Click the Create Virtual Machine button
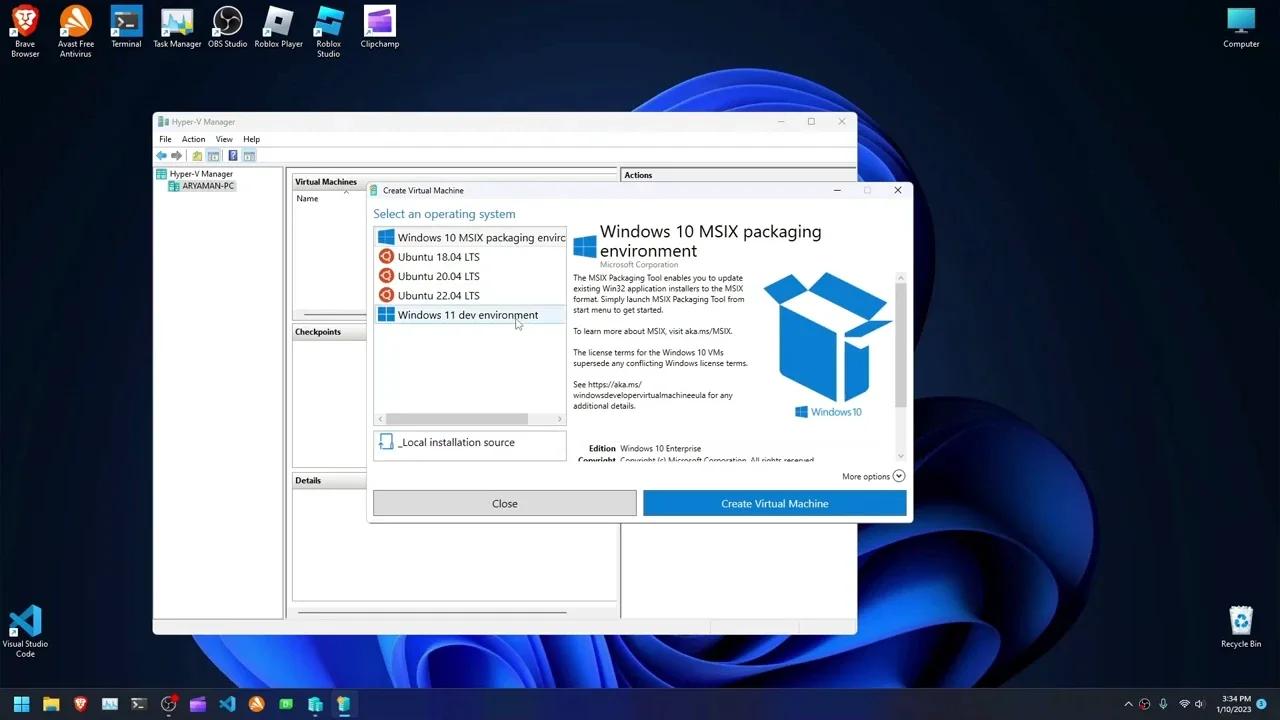This screenshot has width=1280, height=720. coord(774,503)
